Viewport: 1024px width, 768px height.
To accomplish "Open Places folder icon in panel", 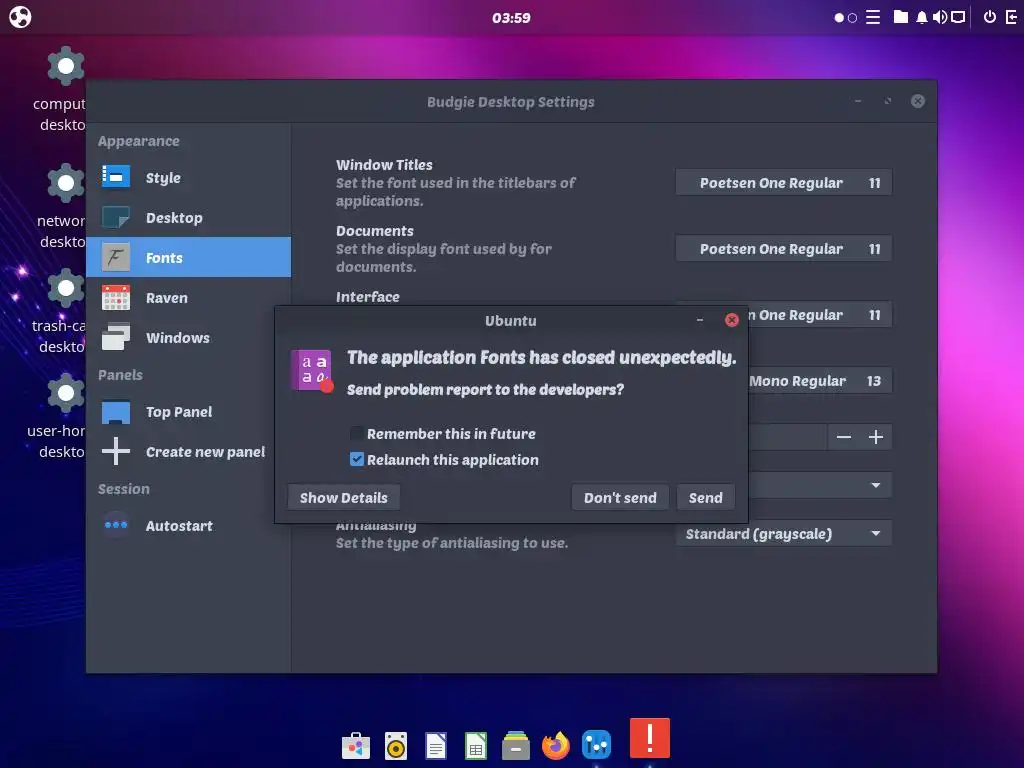I will (901, 17).
